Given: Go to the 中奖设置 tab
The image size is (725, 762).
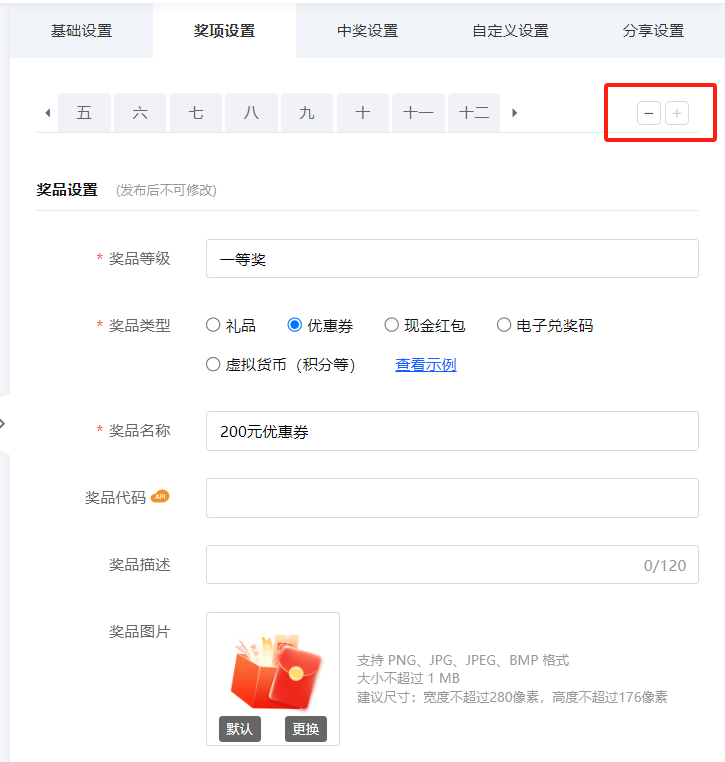Looking at the screenshot, I should tap(367, 31).
